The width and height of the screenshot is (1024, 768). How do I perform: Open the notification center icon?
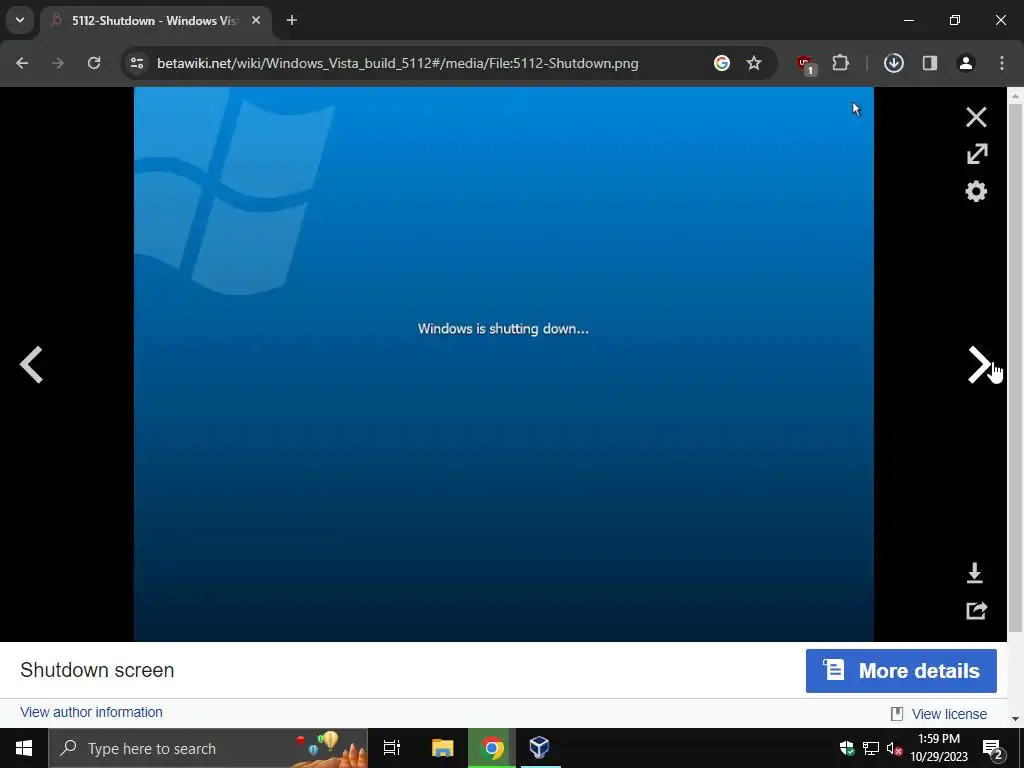coord(992,749)
